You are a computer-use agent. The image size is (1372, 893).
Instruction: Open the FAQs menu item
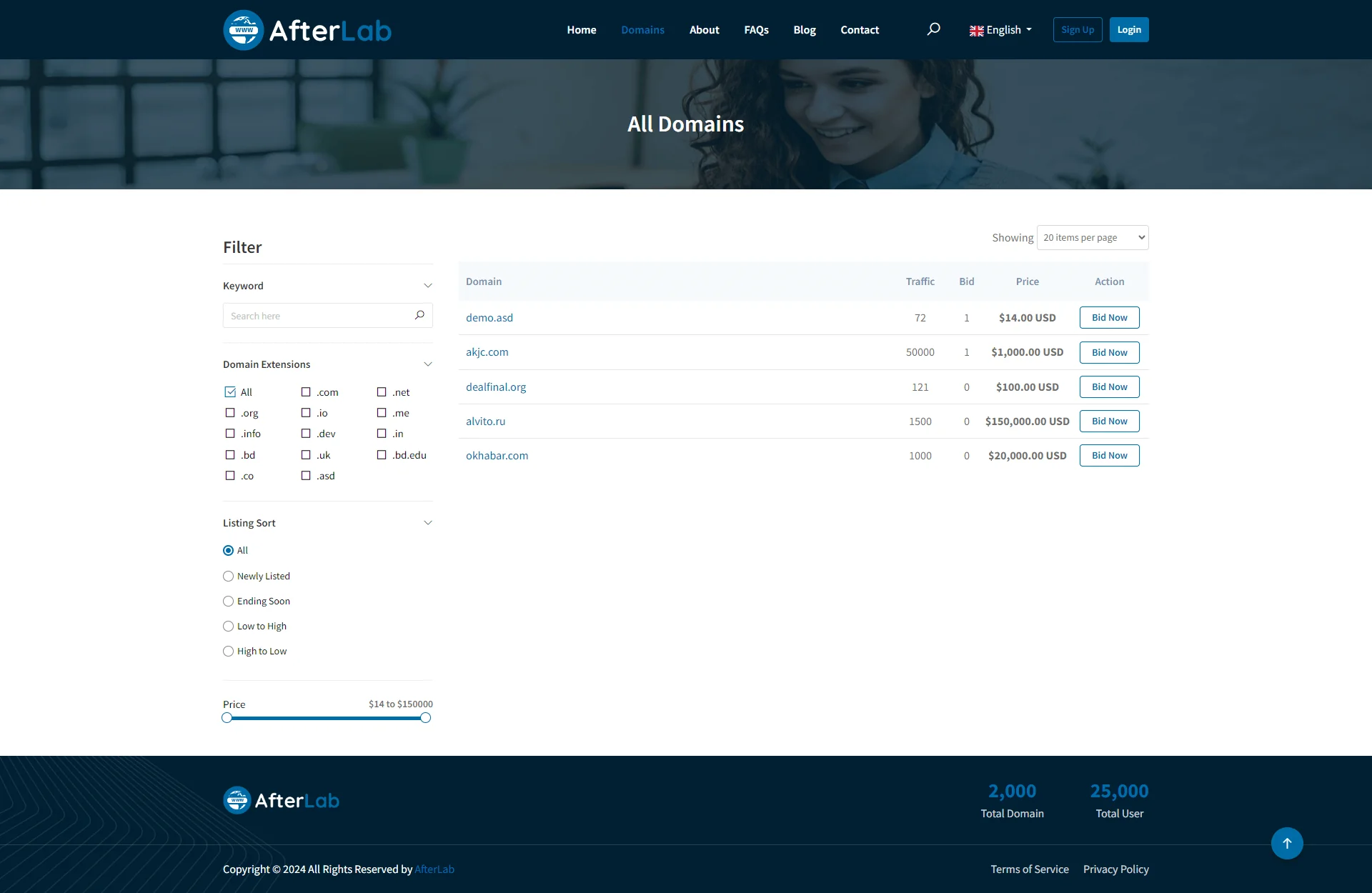[756, 30]
